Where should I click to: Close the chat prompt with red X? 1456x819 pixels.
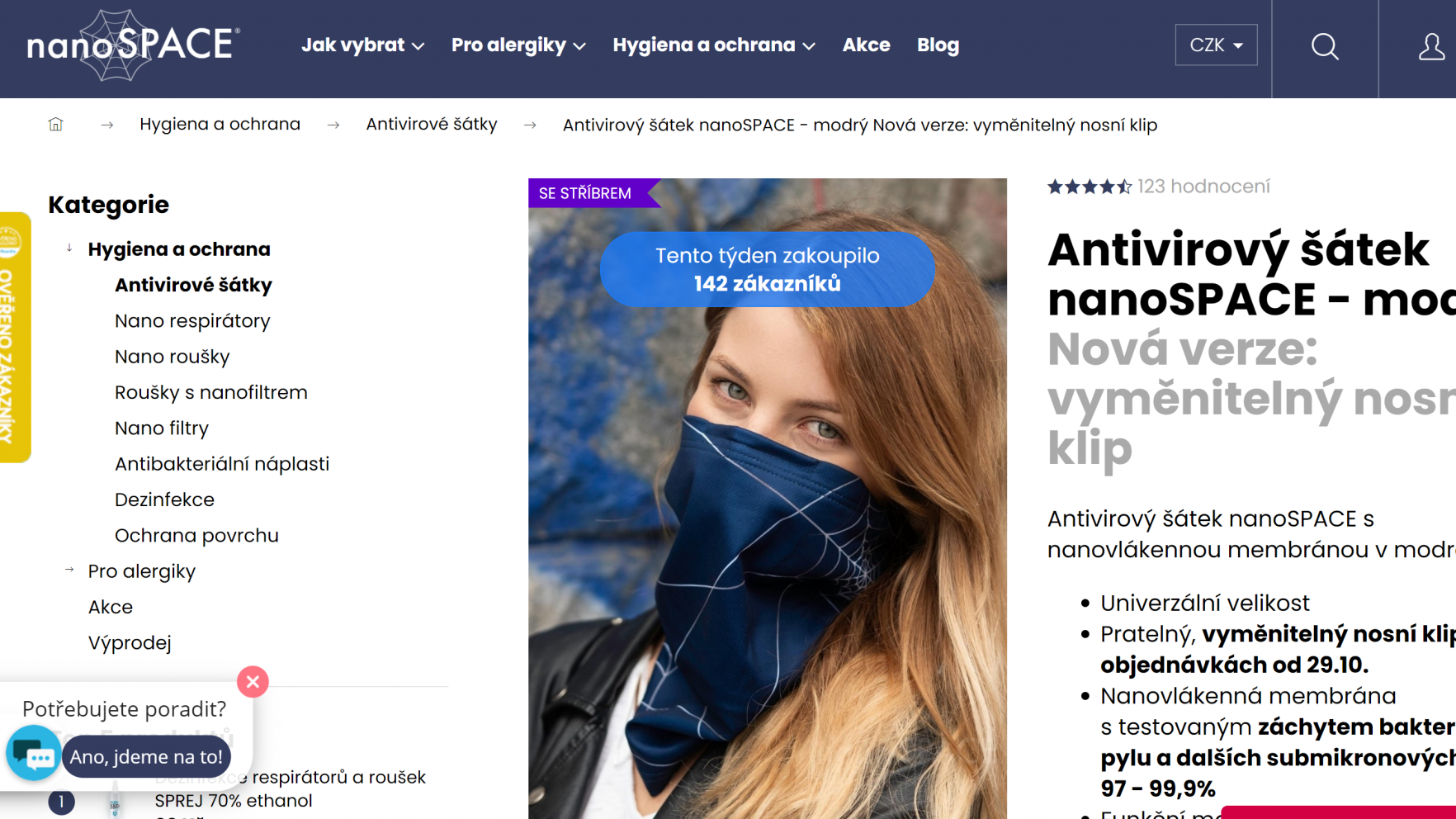pos(253,681)
